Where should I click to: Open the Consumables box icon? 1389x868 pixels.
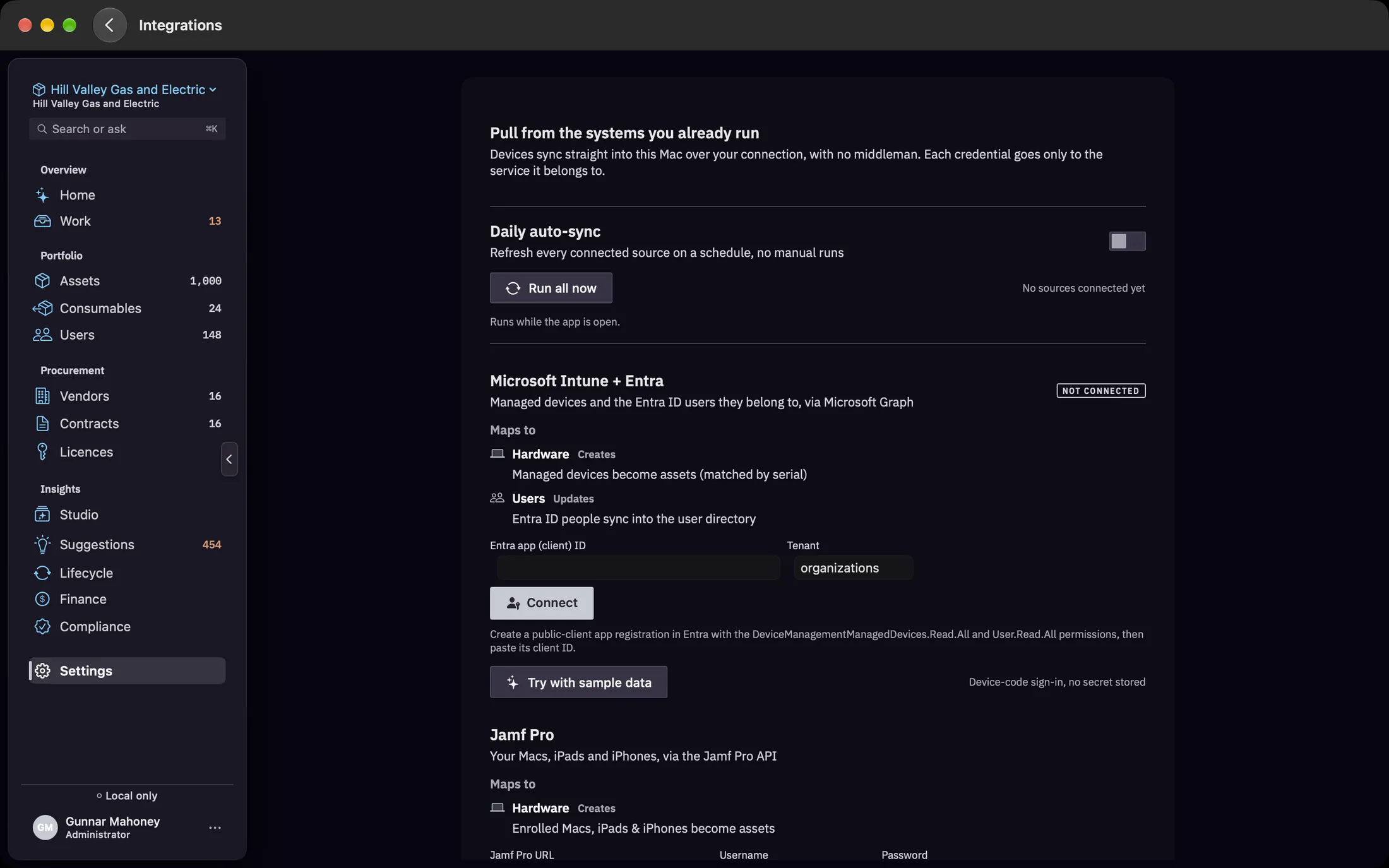pyautogui.click(x=42, y=308)
